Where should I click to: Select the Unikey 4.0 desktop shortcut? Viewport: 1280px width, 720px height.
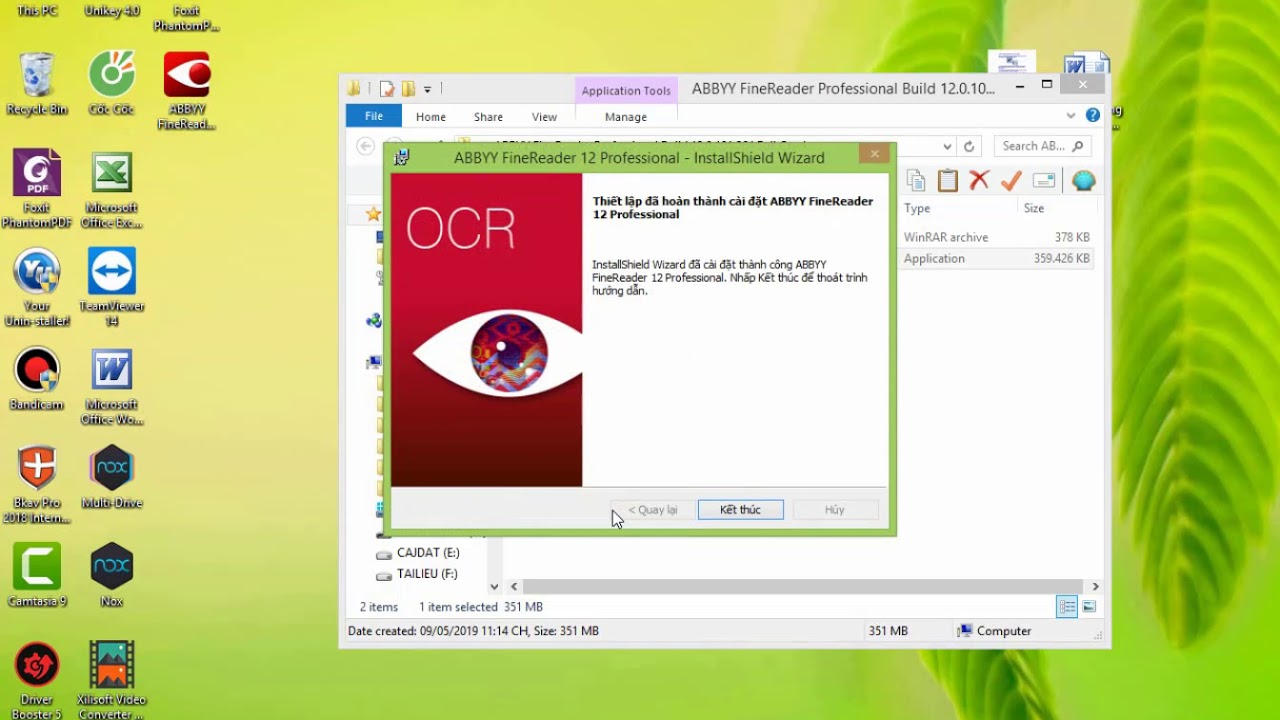tap(112, 11)
